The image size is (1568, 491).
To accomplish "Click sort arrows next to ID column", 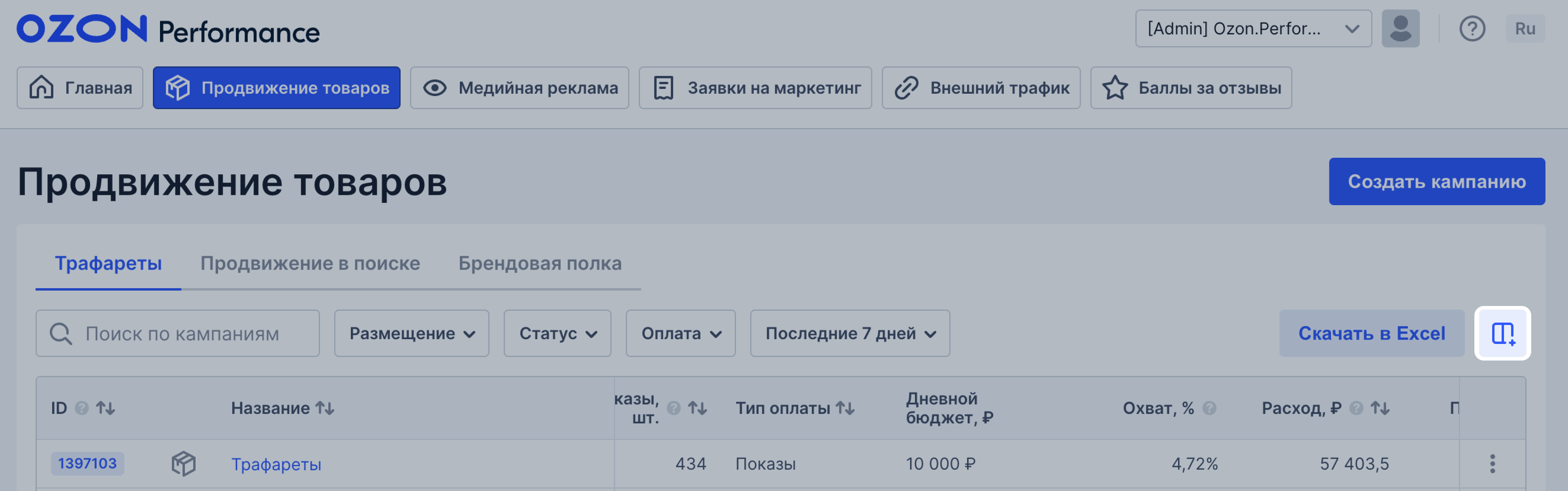I will pyautogui.click(x=105, y=408).
